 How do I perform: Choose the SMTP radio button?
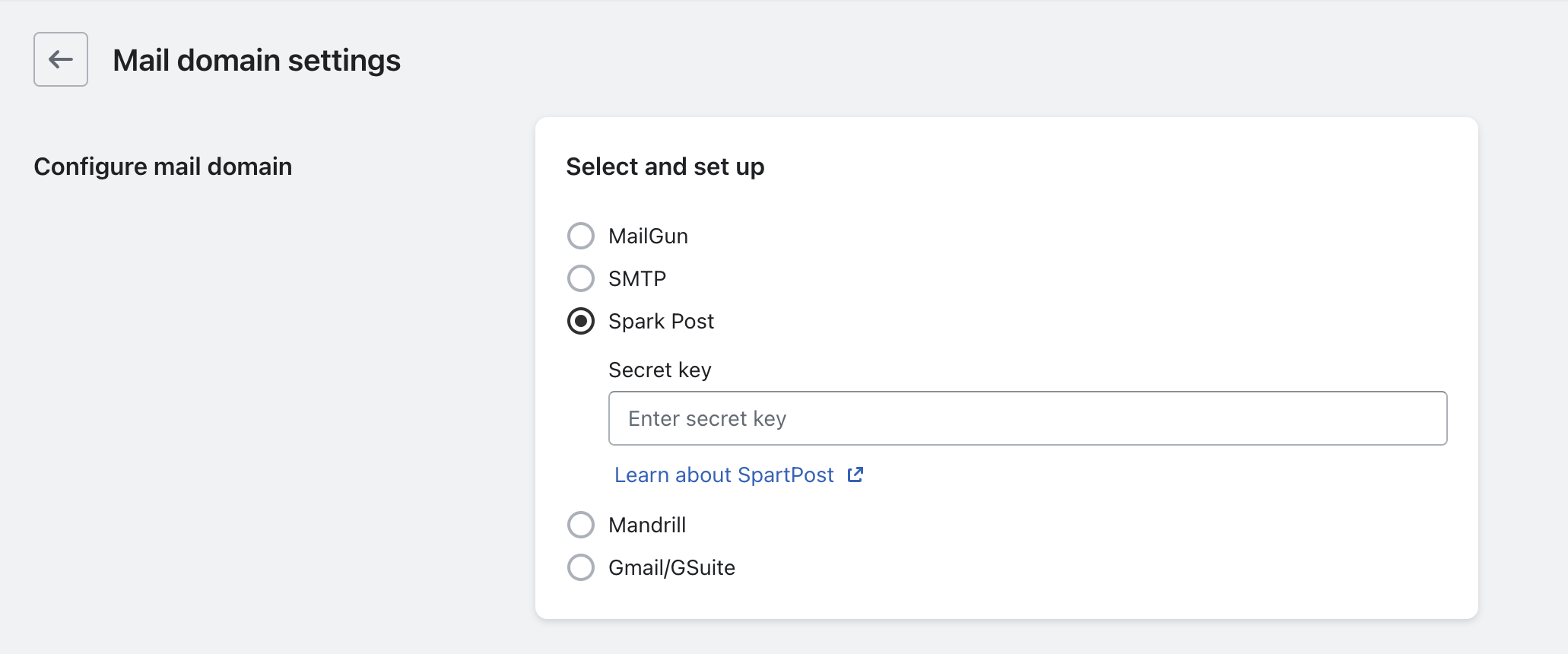click(x=581, y=278)
